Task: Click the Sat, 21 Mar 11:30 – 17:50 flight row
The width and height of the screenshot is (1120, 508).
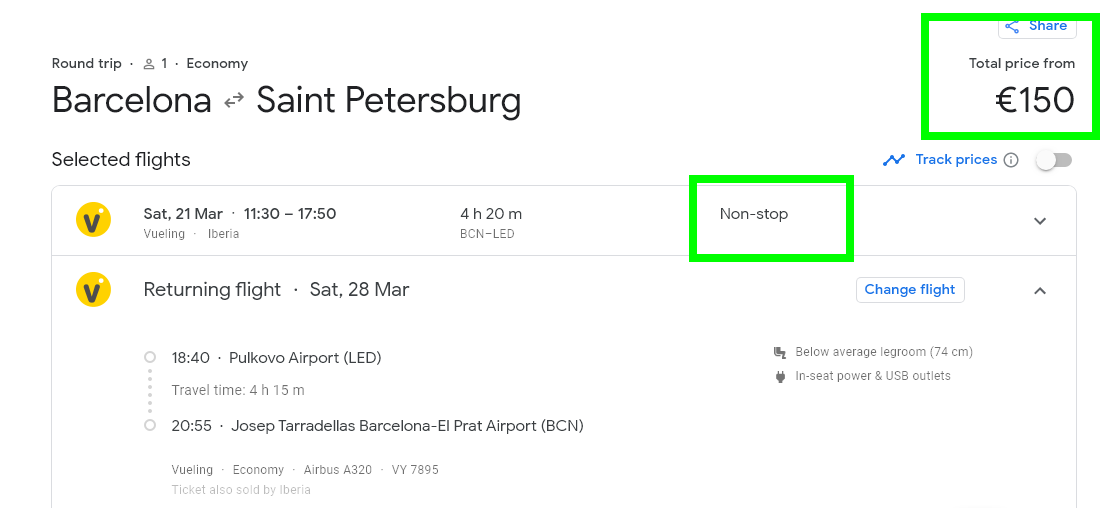Action: [564, 221]
